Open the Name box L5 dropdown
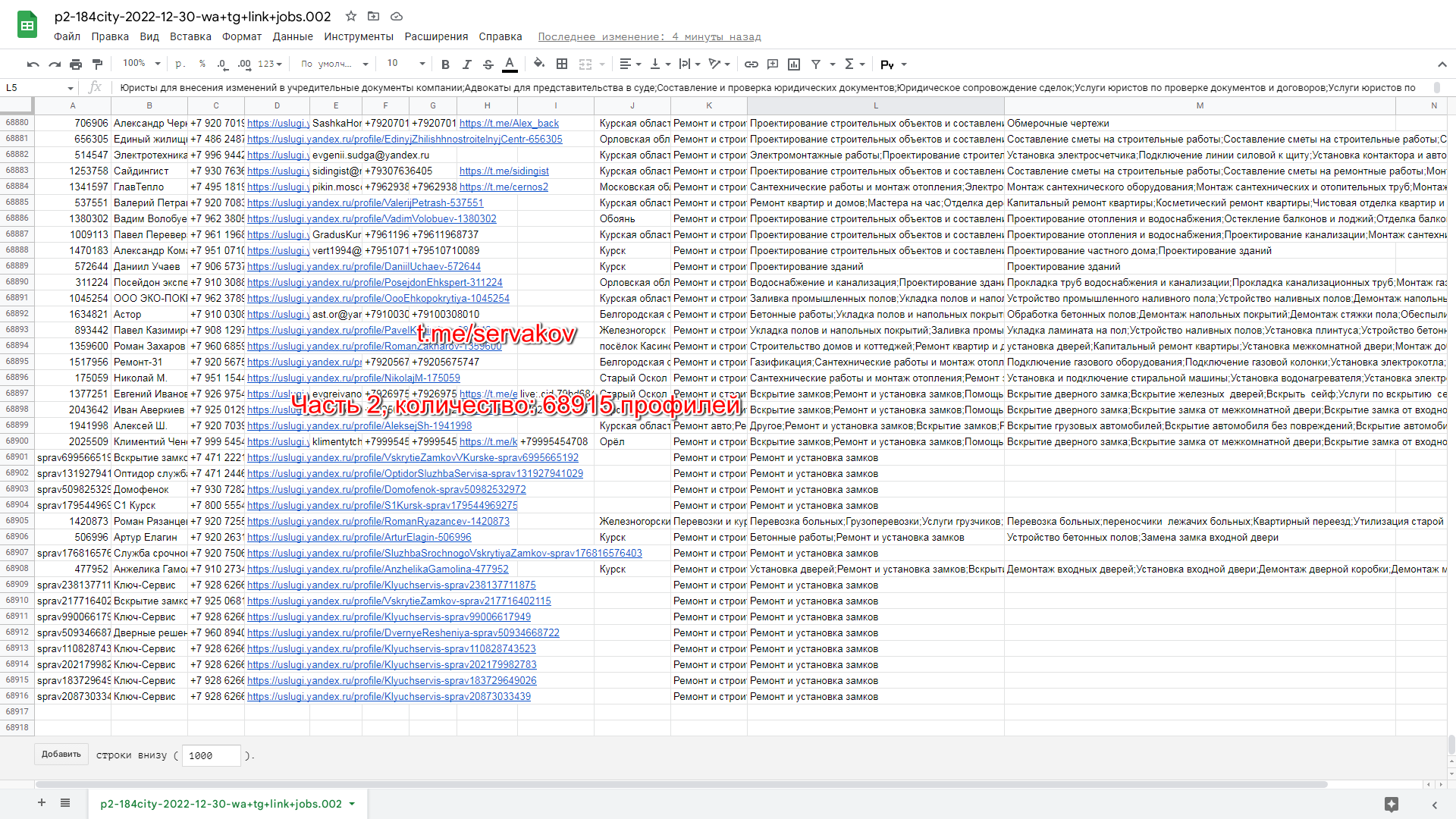 [71, 88]
